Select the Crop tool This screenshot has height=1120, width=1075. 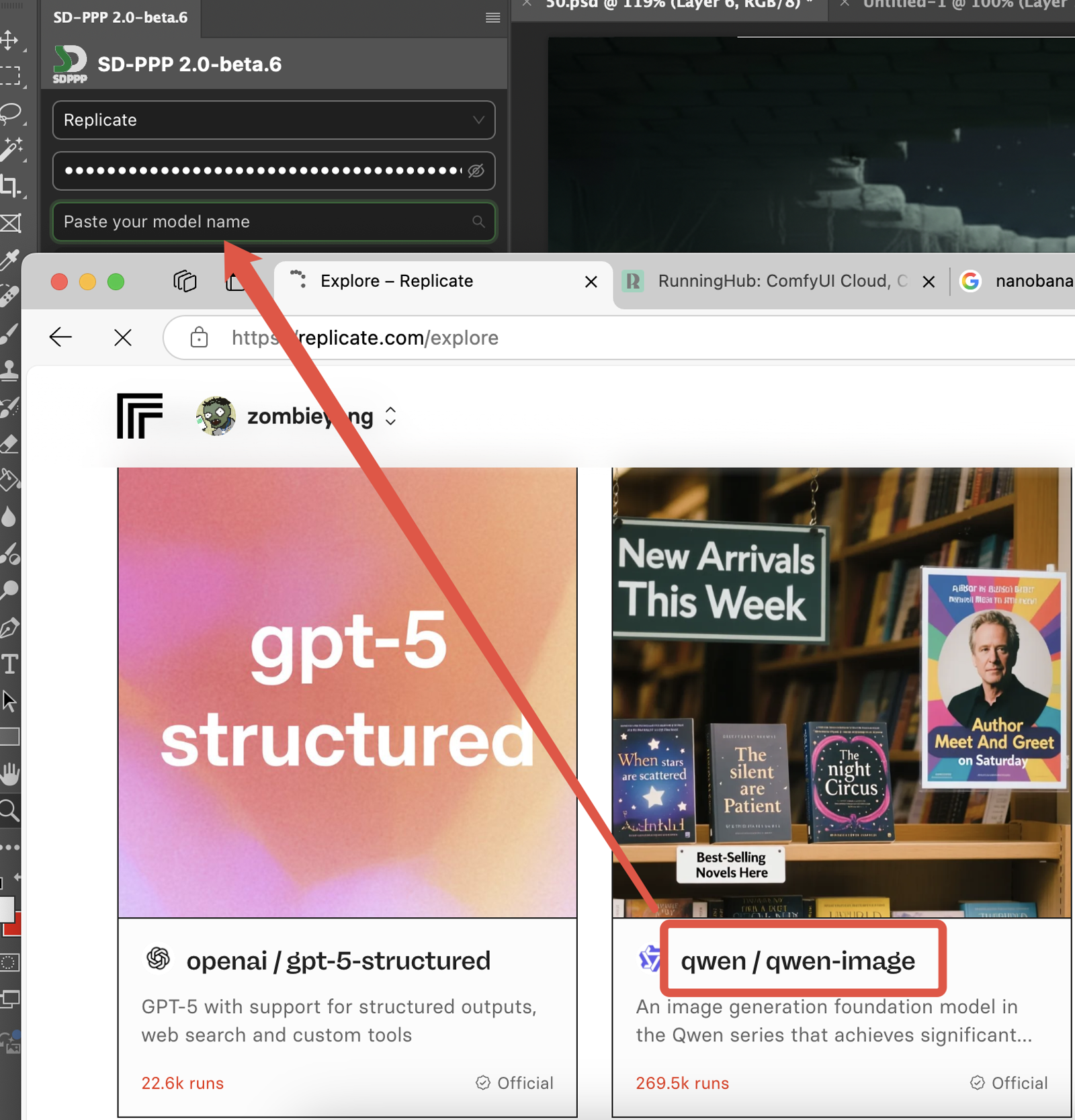pos(10,185)
